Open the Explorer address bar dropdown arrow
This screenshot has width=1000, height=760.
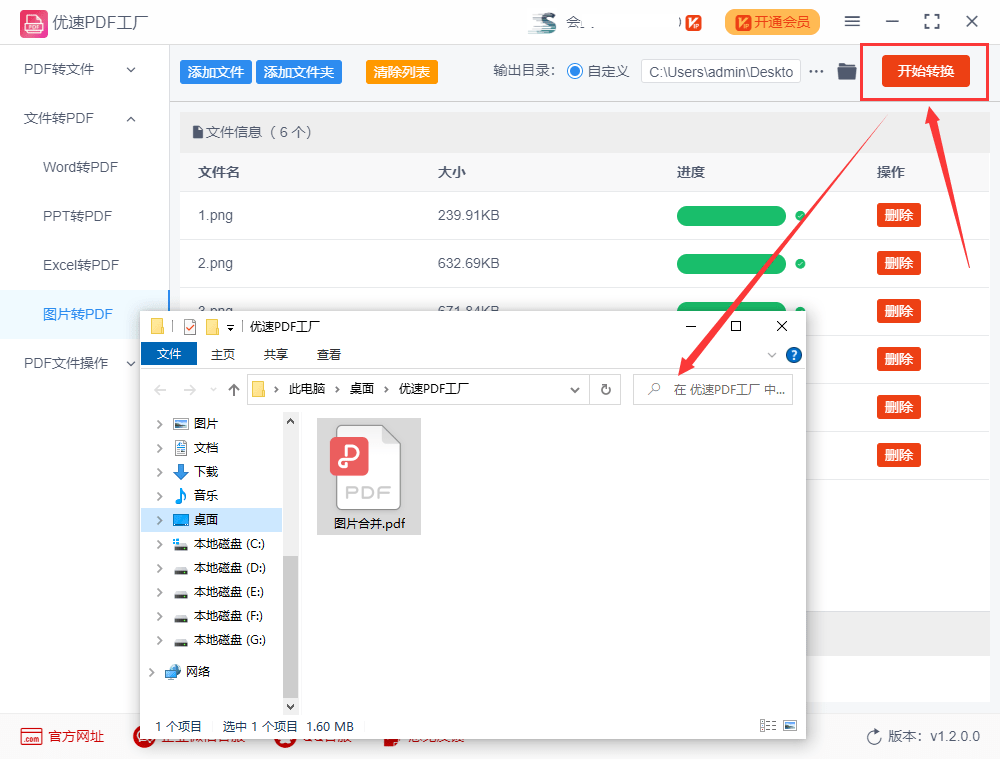point(575,389)
